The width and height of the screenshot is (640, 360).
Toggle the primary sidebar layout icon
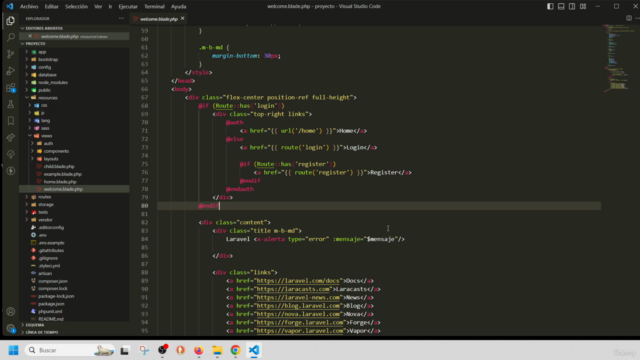[550, 6]
